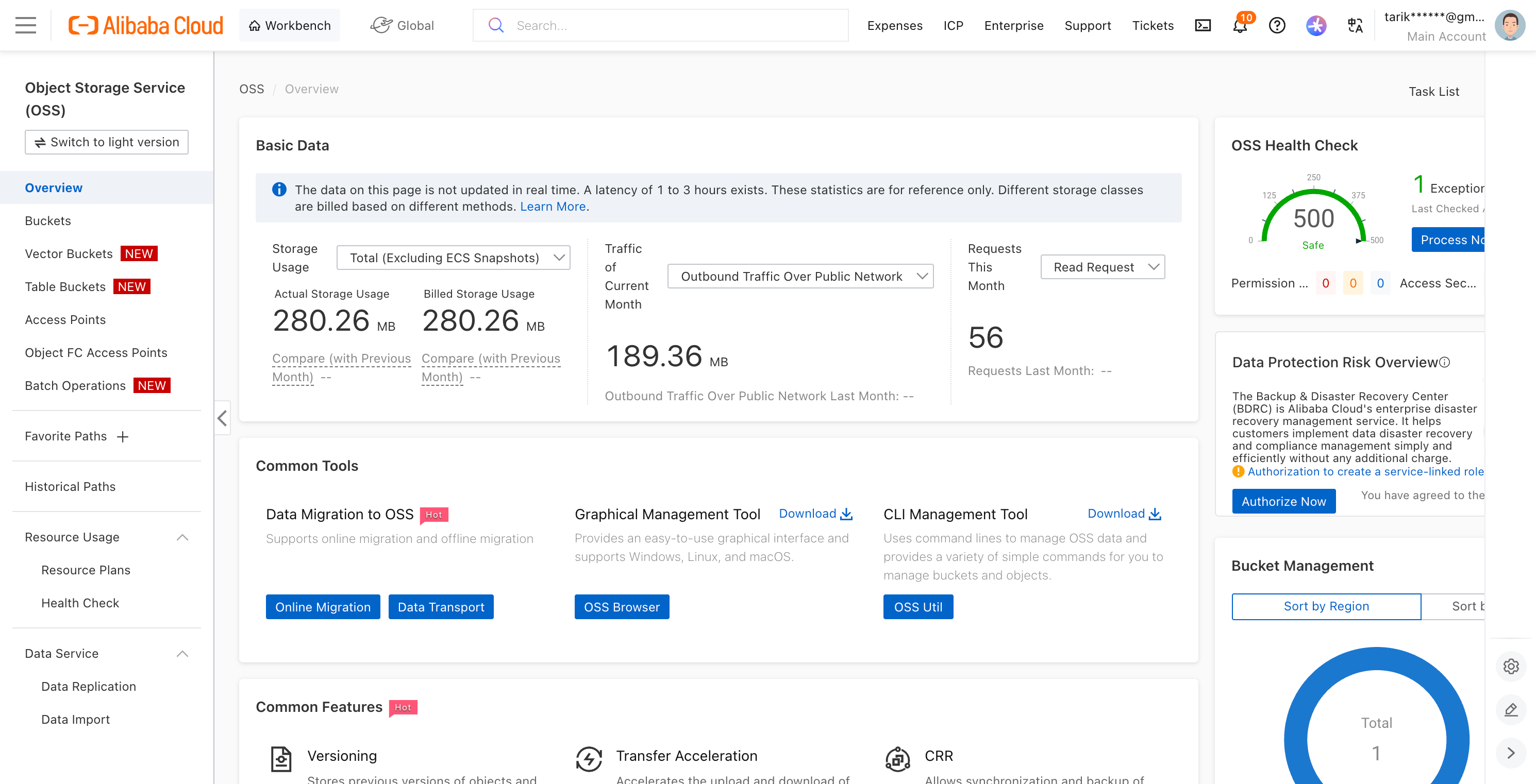
Task: Click Authorization to create a service-linked role link
Action: 1365,471
